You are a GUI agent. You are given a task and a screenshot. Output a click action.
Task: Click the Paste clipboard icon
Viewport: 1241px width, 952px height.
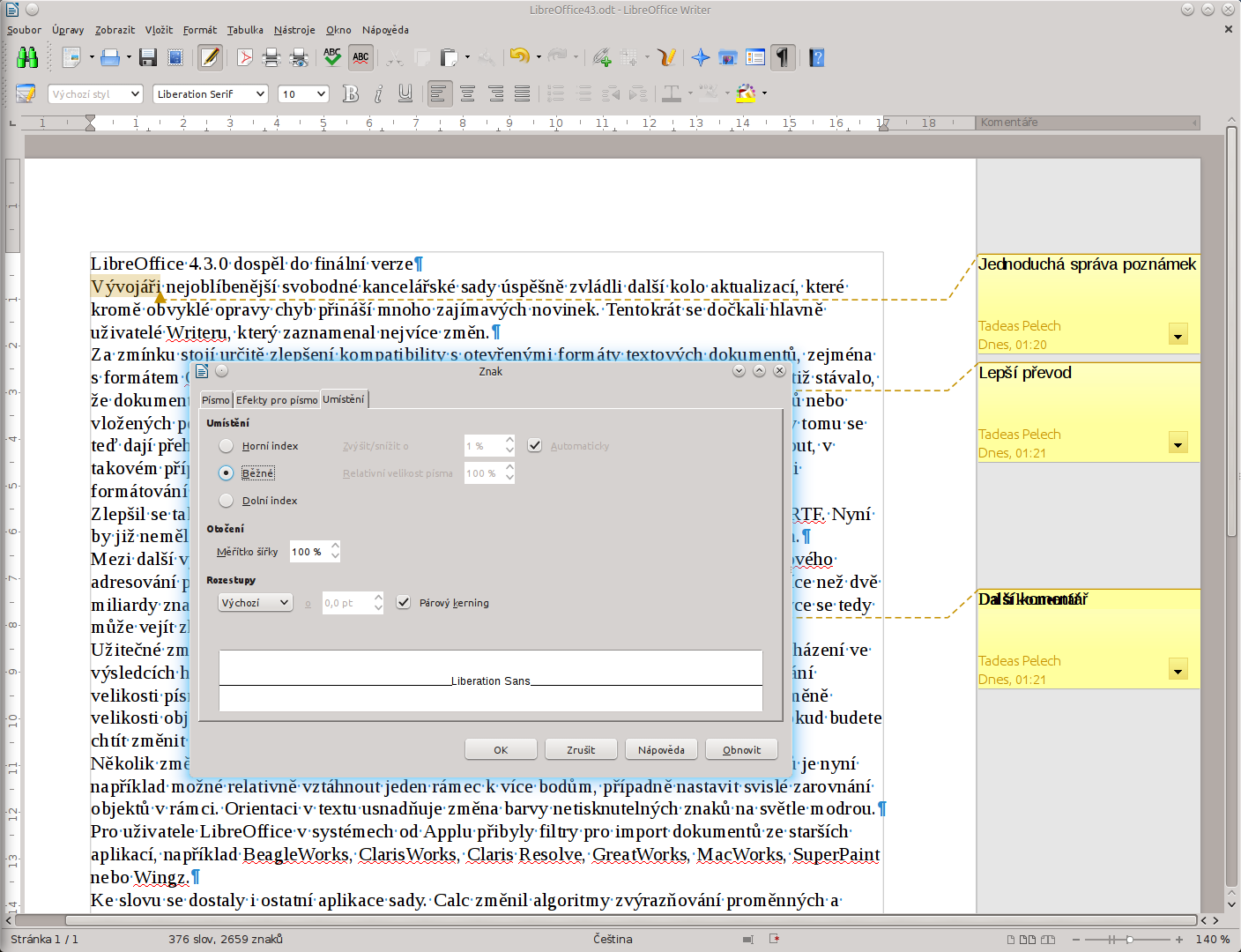pyautogui.click(x=449, y=58)
